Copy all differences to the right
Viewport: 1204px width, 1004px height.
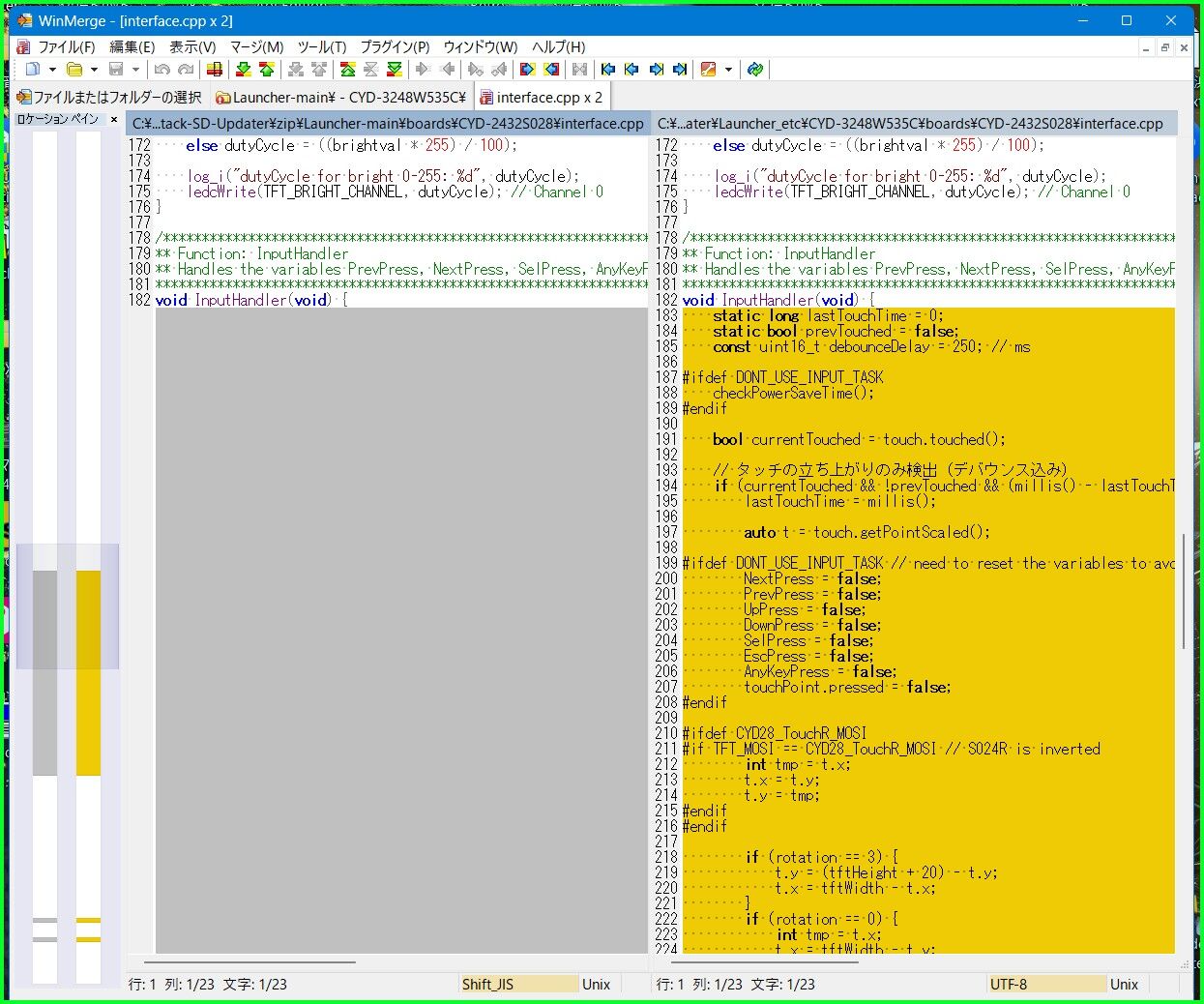528,70
